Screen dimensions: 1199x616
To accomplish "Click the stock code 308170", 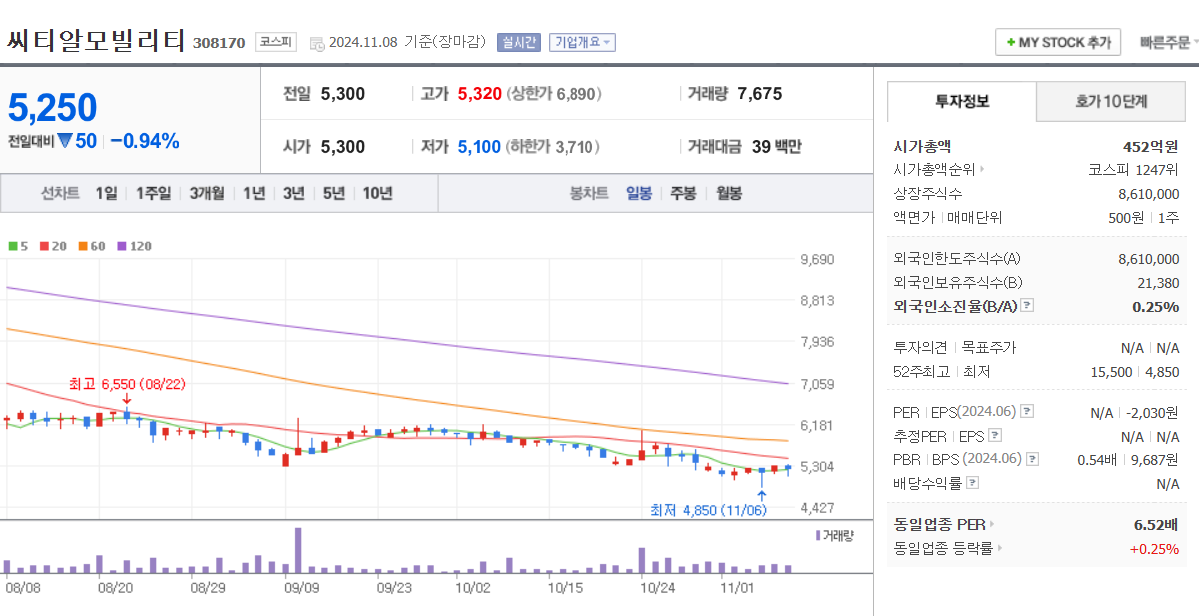I will click(219, 43).
